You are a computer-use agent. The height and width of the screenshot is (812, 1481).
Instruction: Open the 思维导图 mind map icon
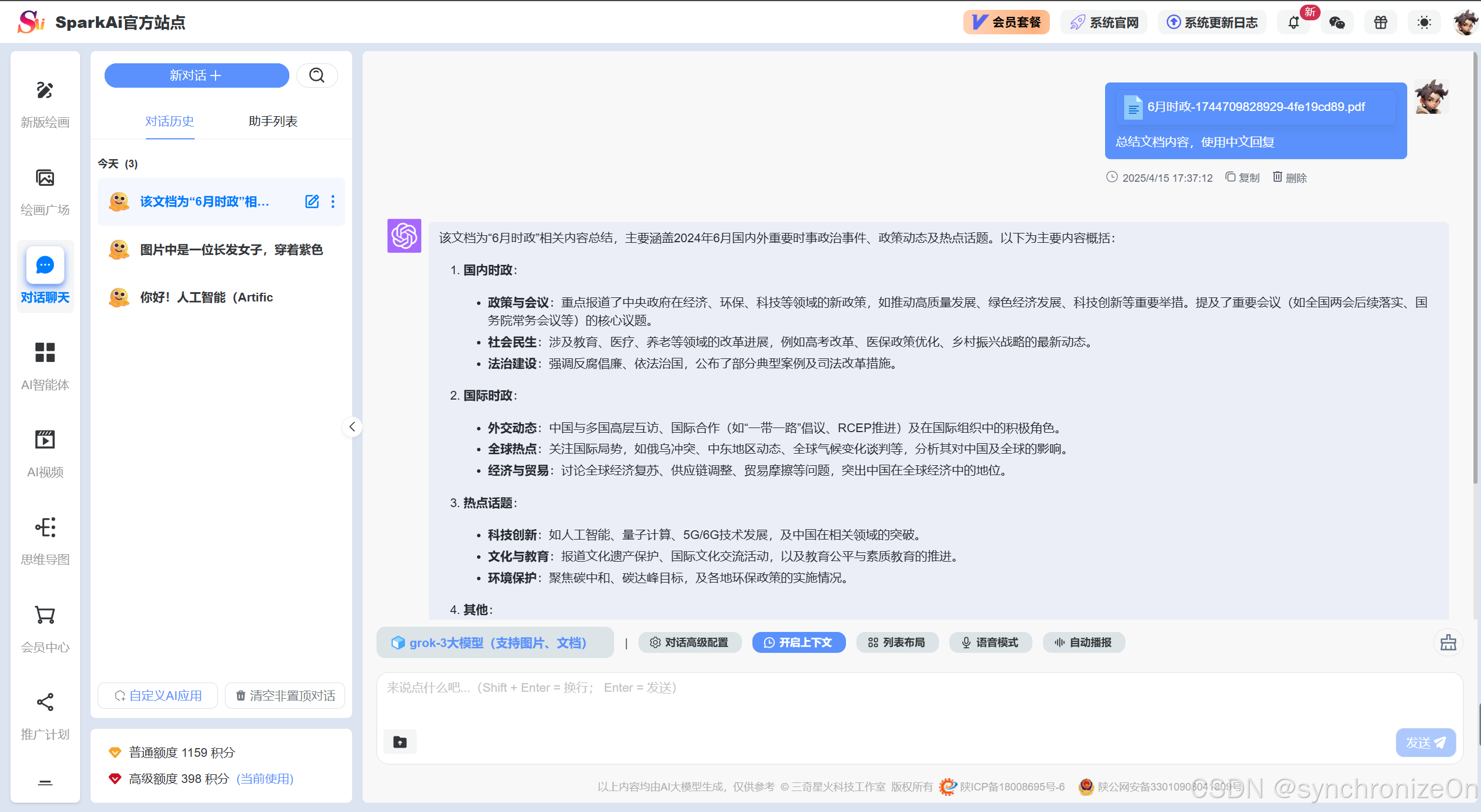[45, 527]
